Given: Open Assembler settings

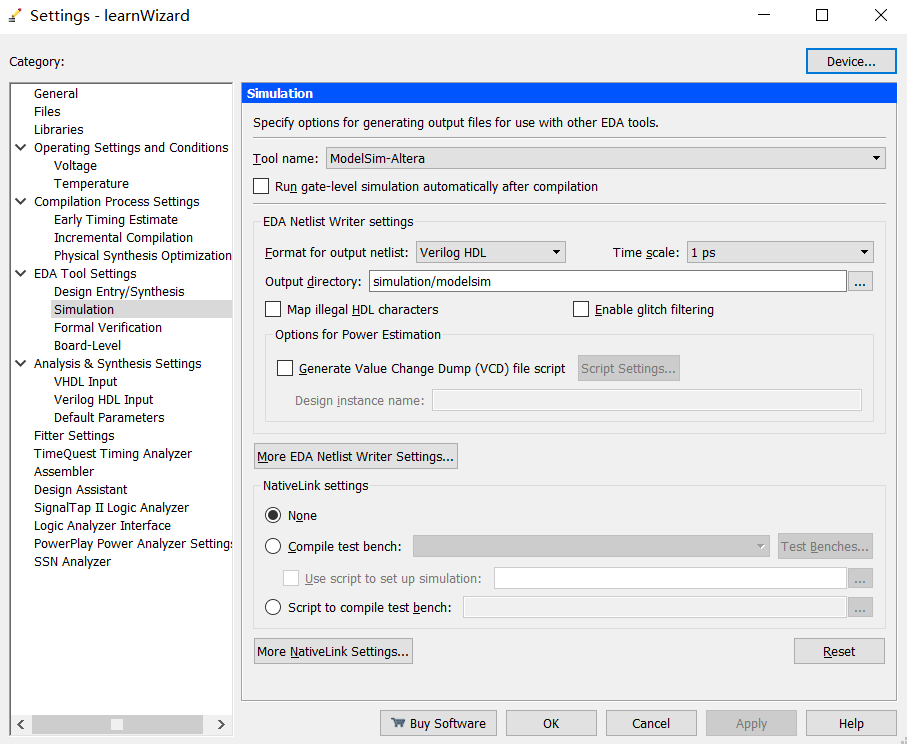Looking at the screenshot, I should click(x=64, y=472).
